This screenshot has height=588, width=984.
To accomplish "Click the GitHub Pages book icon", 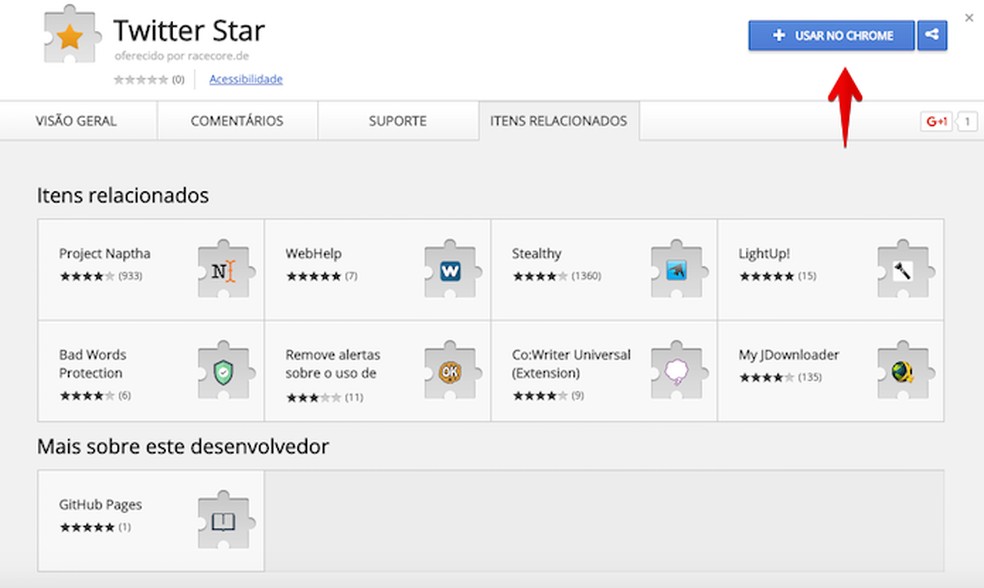I will [226, 520].
